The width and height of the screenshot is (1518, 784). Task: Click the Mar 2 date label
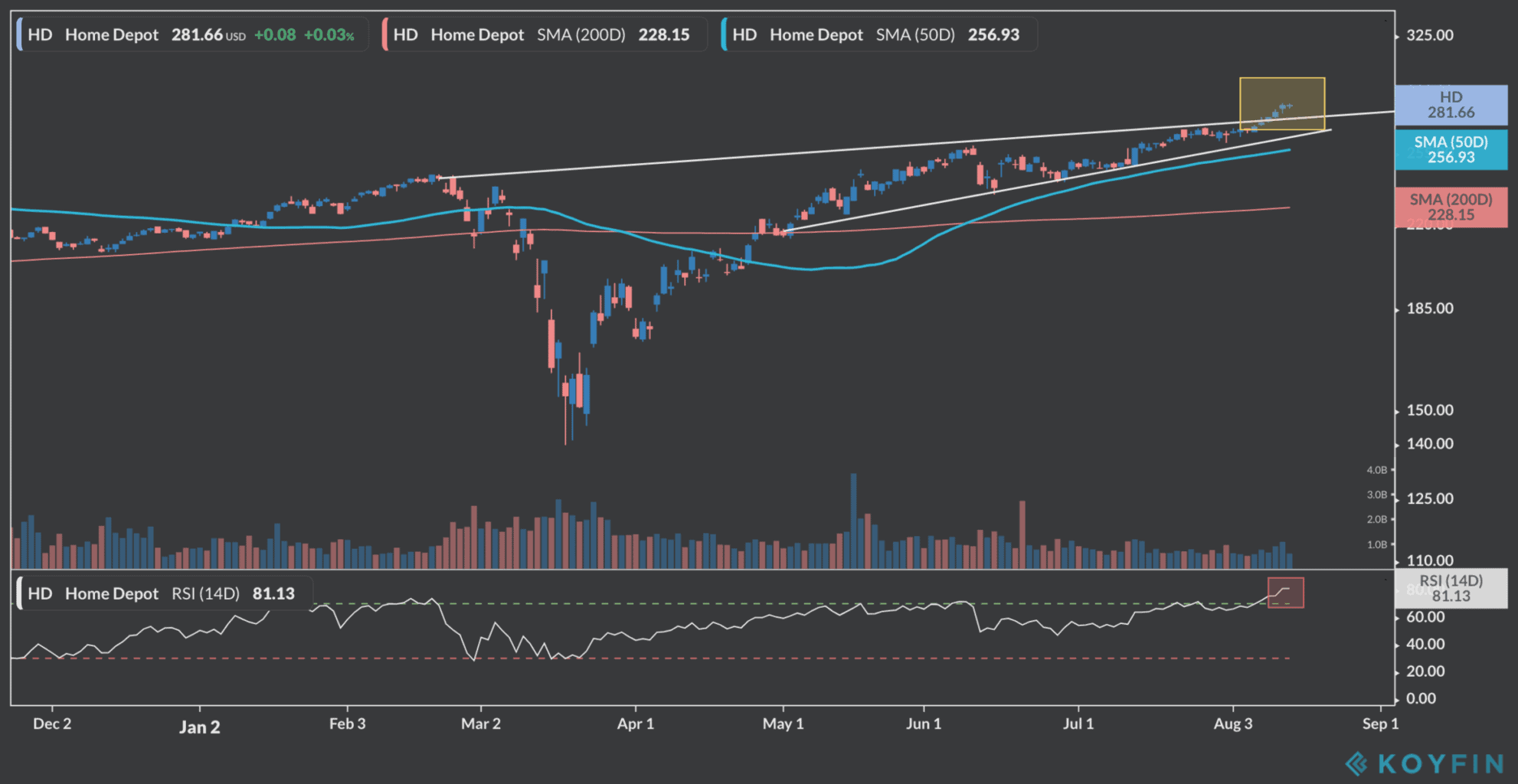(481, 724)
